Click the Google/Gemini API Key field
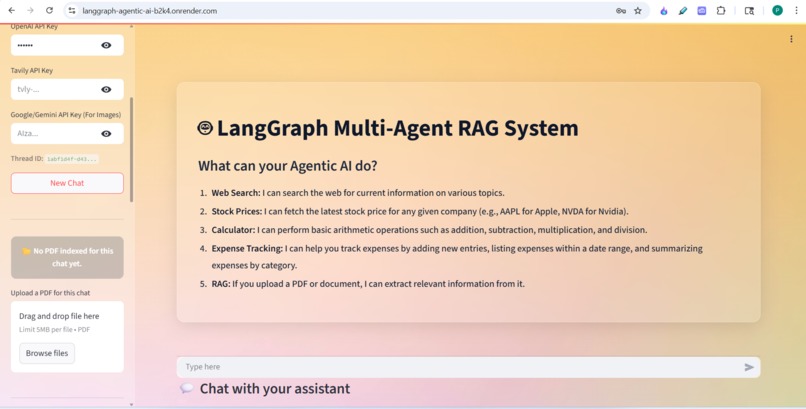Viewport: 806px width, 409px height. [x=67, y=134]
